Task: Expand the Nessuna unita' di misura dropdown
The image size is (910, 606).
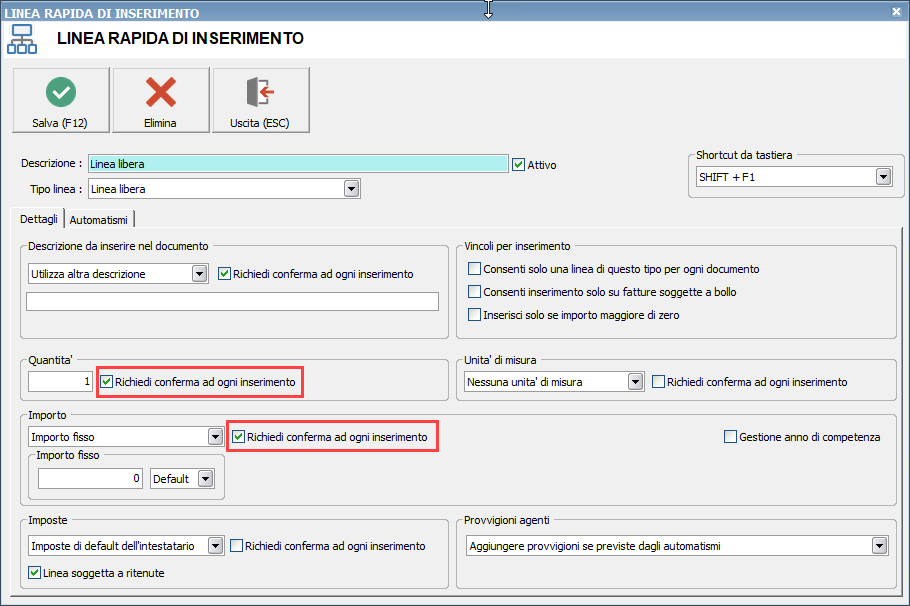Action: point(635,381)
